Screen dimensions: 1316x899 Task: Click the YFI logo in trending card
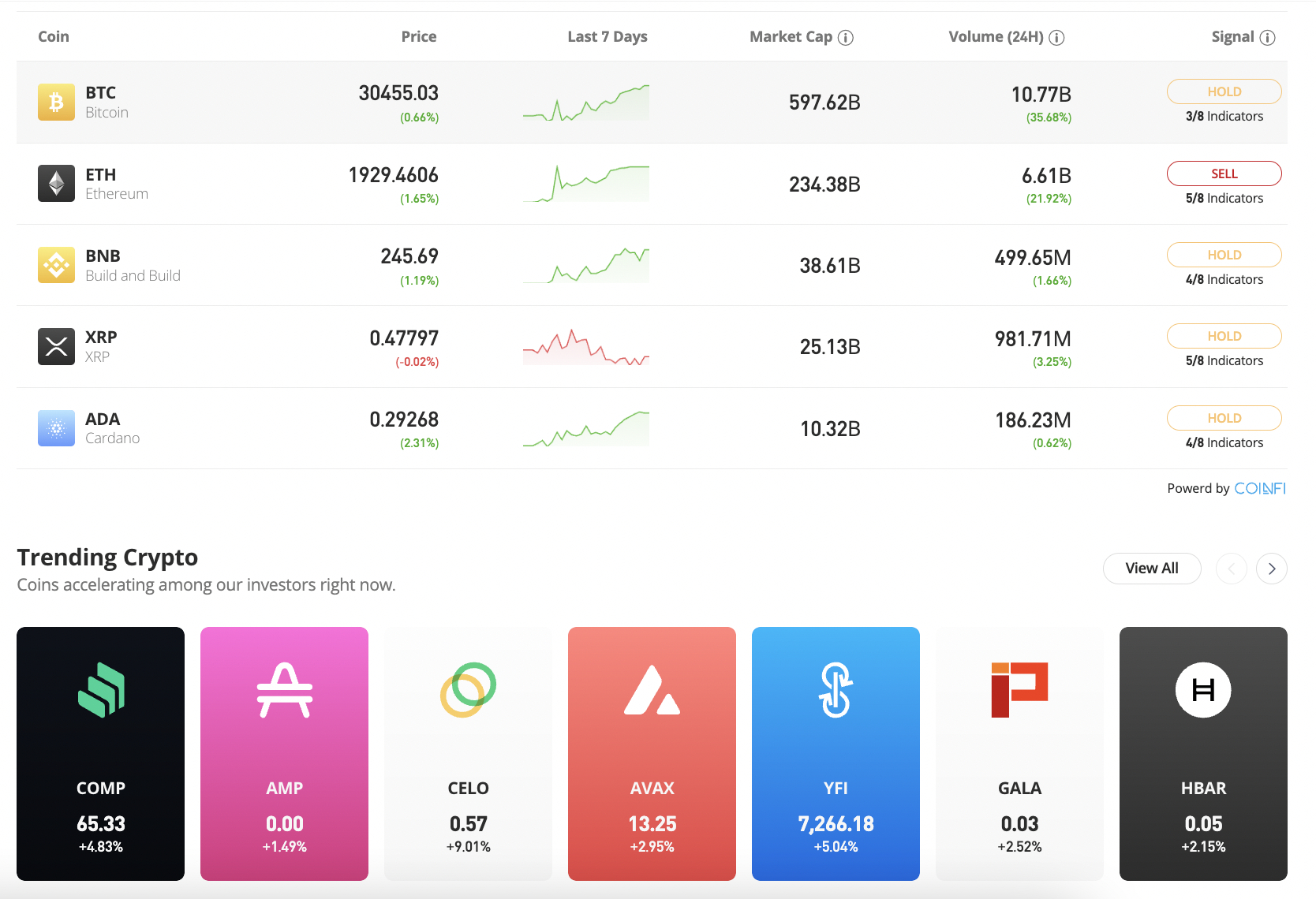pos(836,690)
